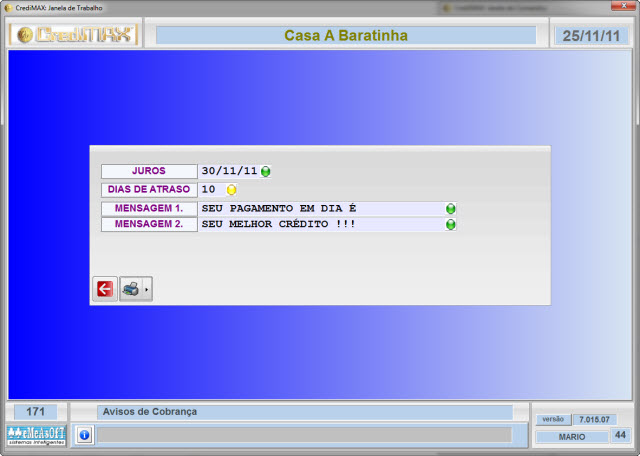Image resolution: width=640 pixels, height=456 pixels.
Task: Click the 25/11/11 date in header
Action: (x=592, y=35)
